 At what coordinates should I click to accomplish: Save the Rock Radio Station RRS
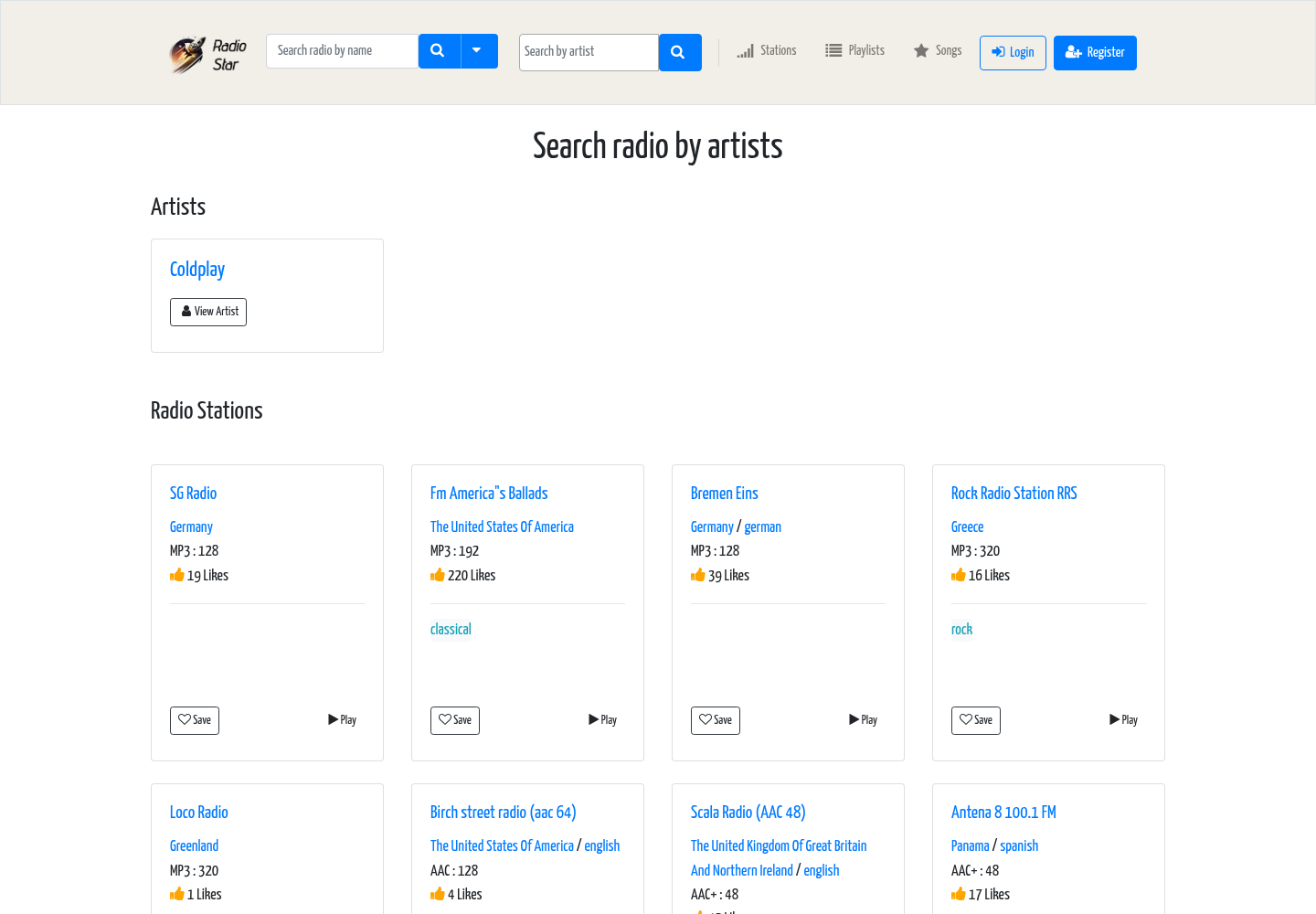(x=976, y=720)
